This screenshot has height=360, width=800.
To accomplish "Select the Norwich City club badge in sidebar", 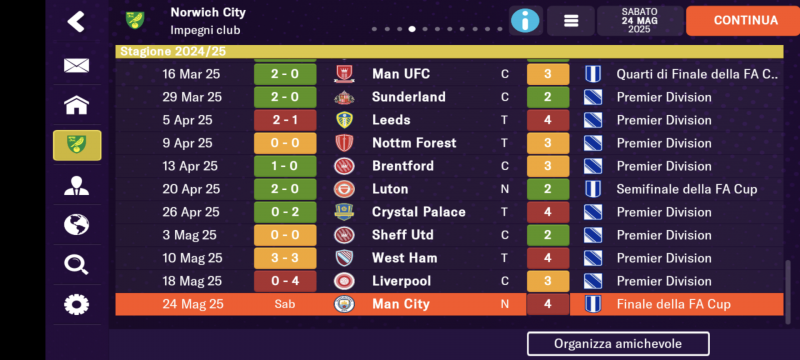I will [77, 145].
